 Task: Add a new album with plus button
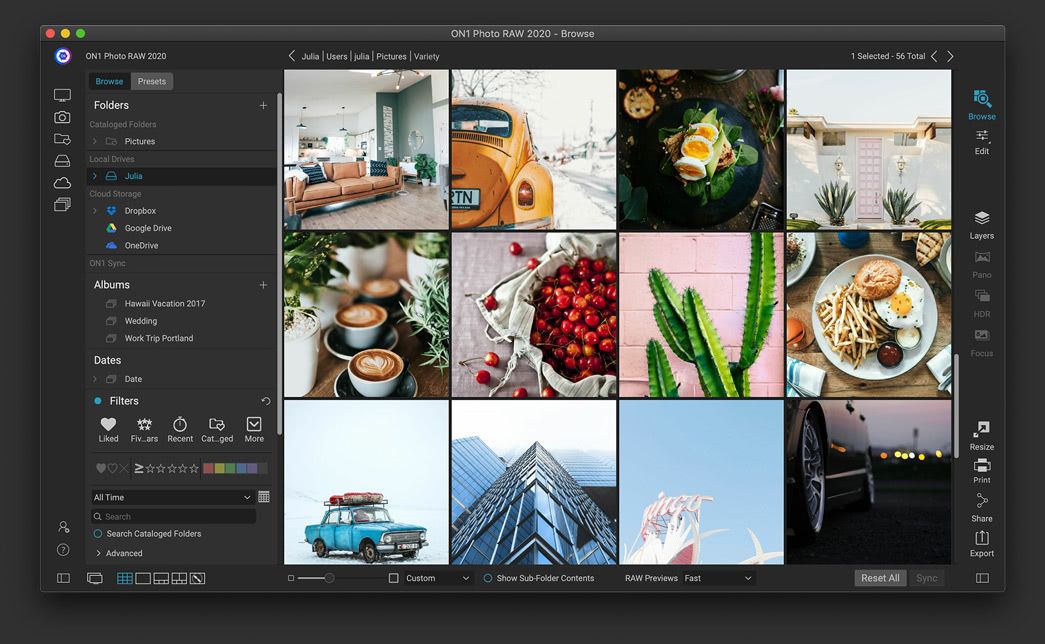coord(263,285)
